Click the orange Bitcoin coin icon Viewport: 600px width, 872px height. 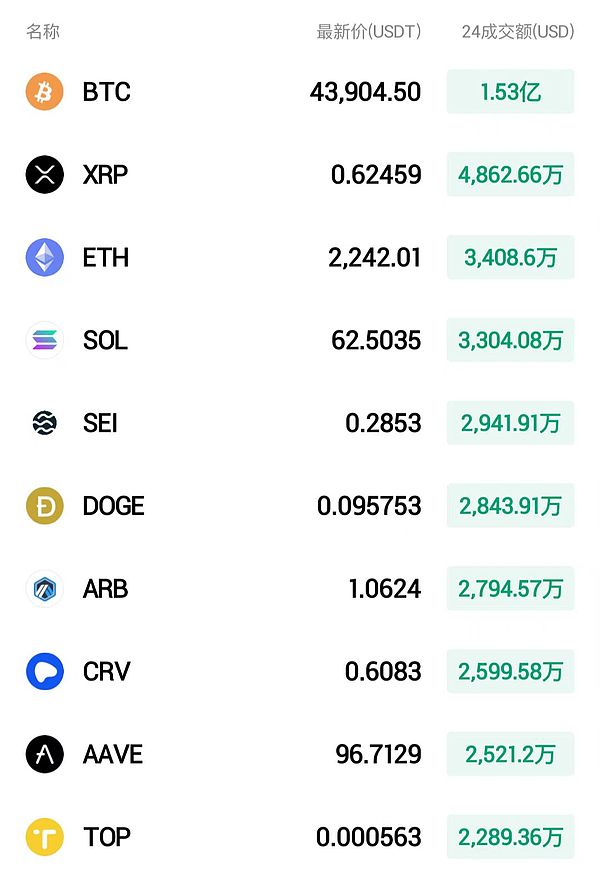pos(44,92)
